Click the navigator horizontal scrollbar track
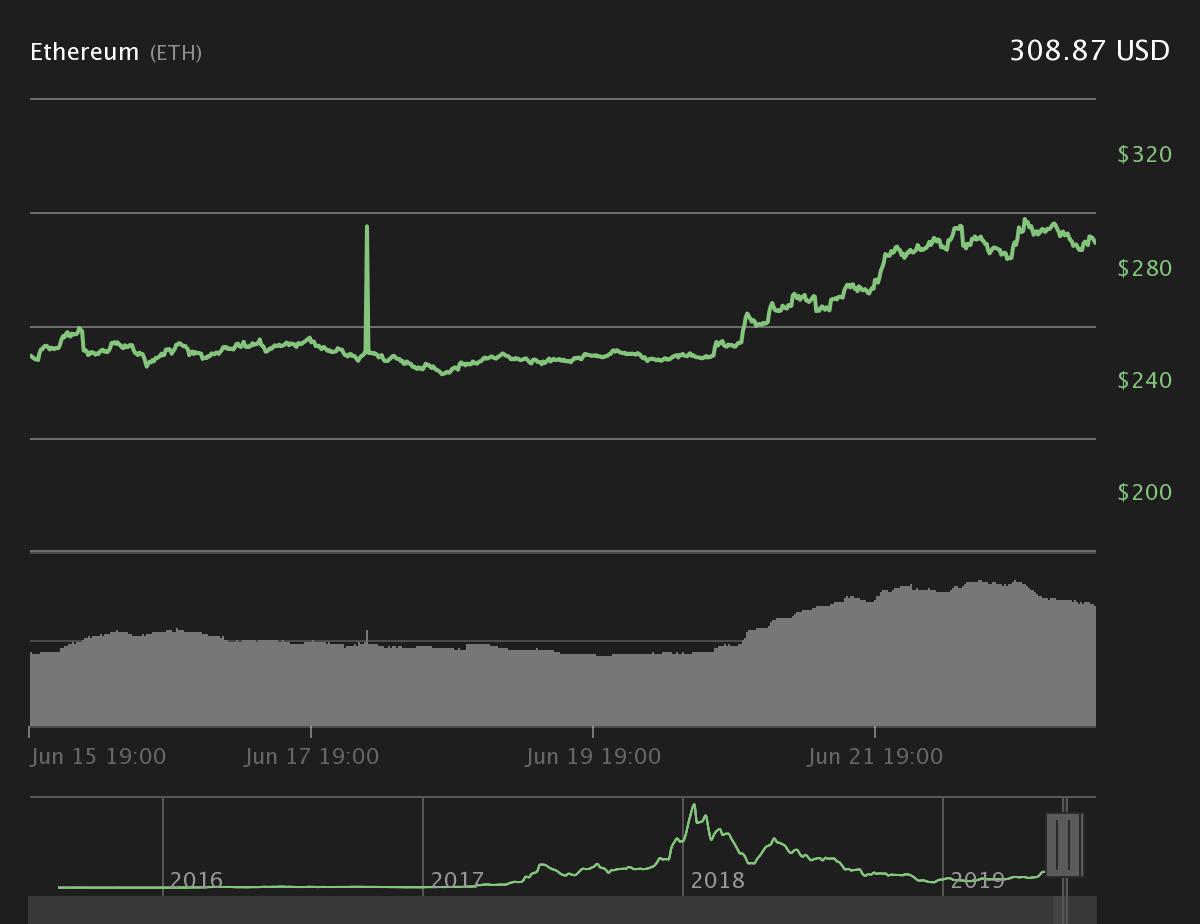1200x924 pixels. click(562, 910)
